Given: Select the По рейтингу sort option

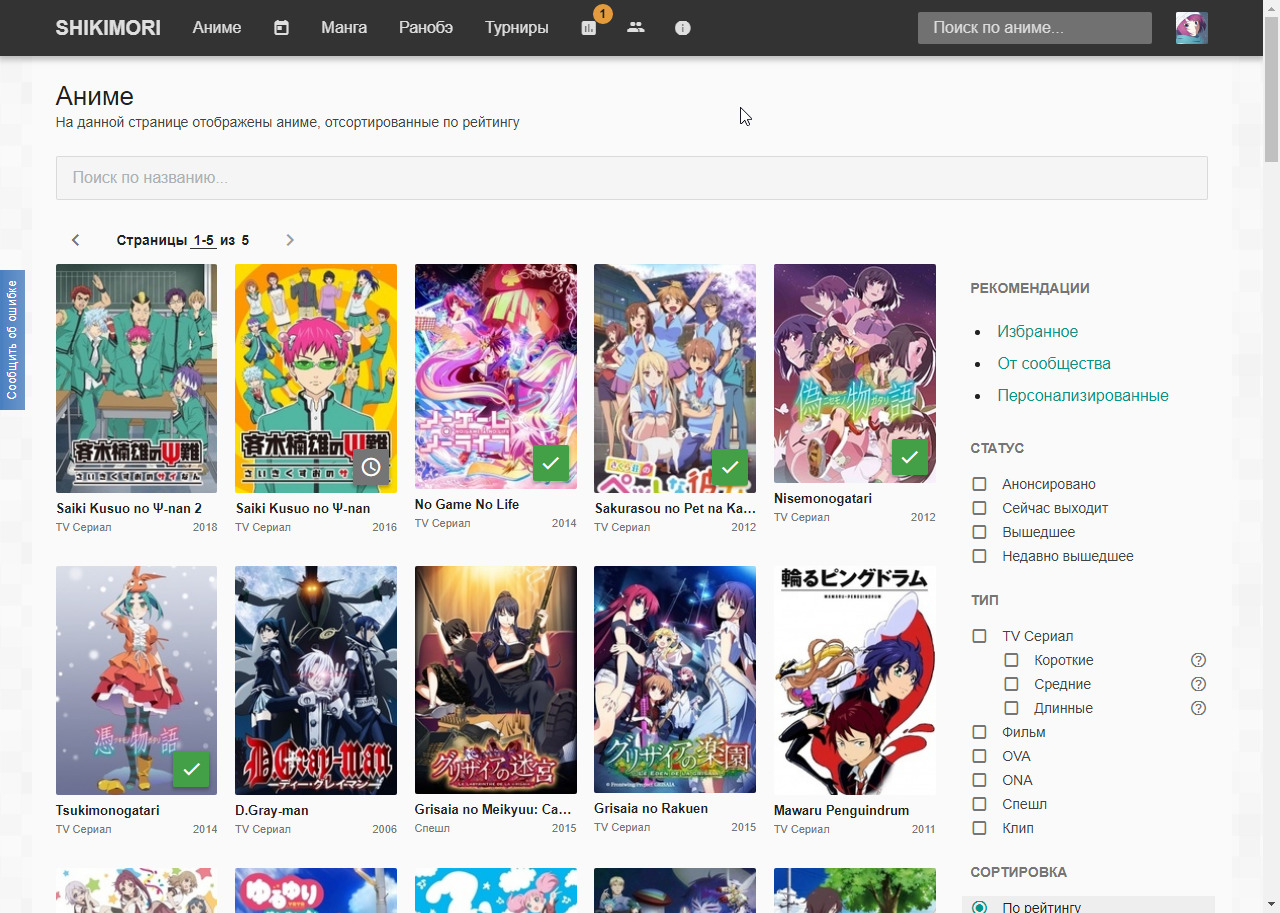Looking at the screenshot, I should point(980,907).
